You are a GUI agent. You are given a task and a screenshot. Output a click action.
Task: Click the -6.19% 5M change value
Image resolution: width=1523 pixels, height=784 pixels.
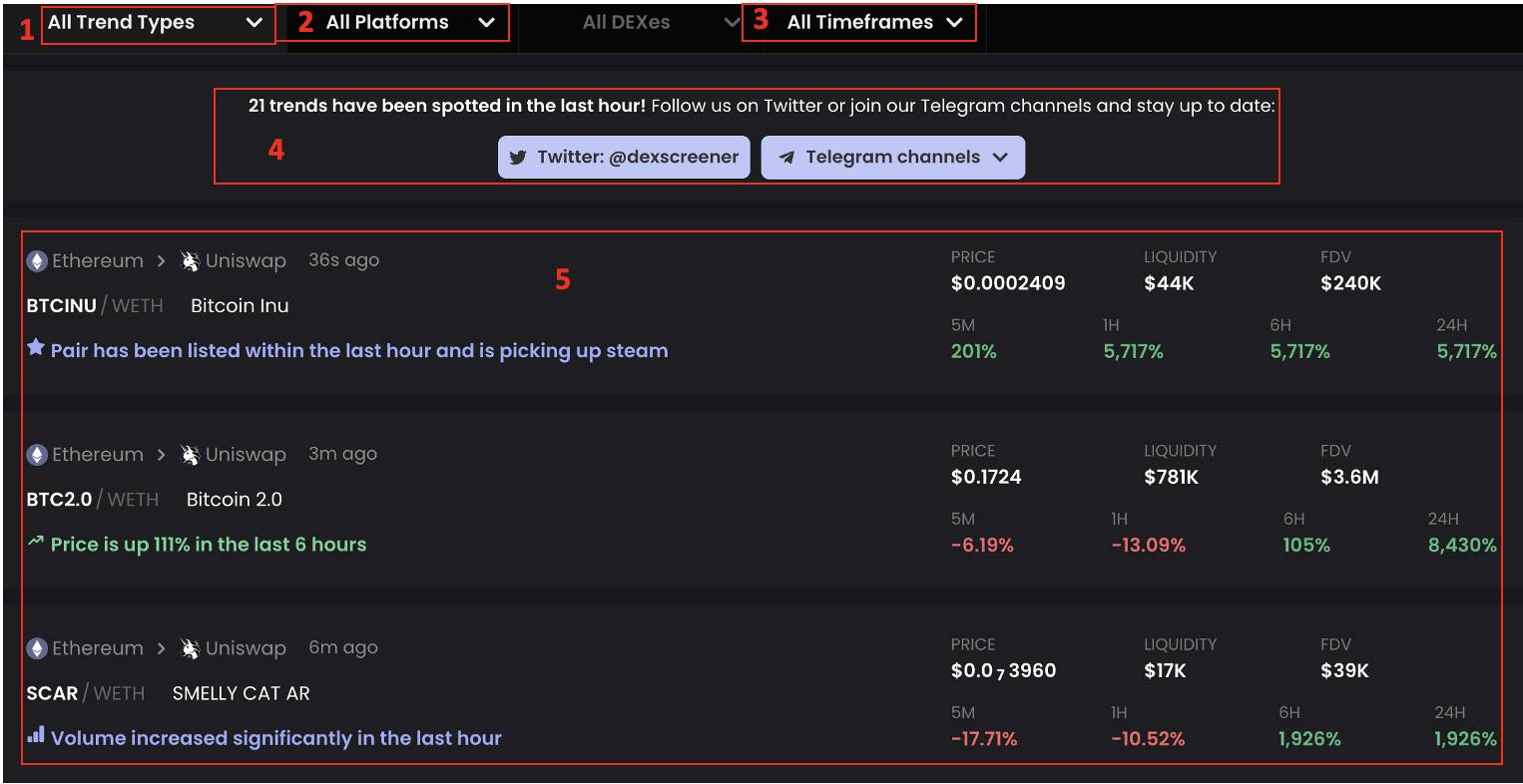click(x=982, y=545)
